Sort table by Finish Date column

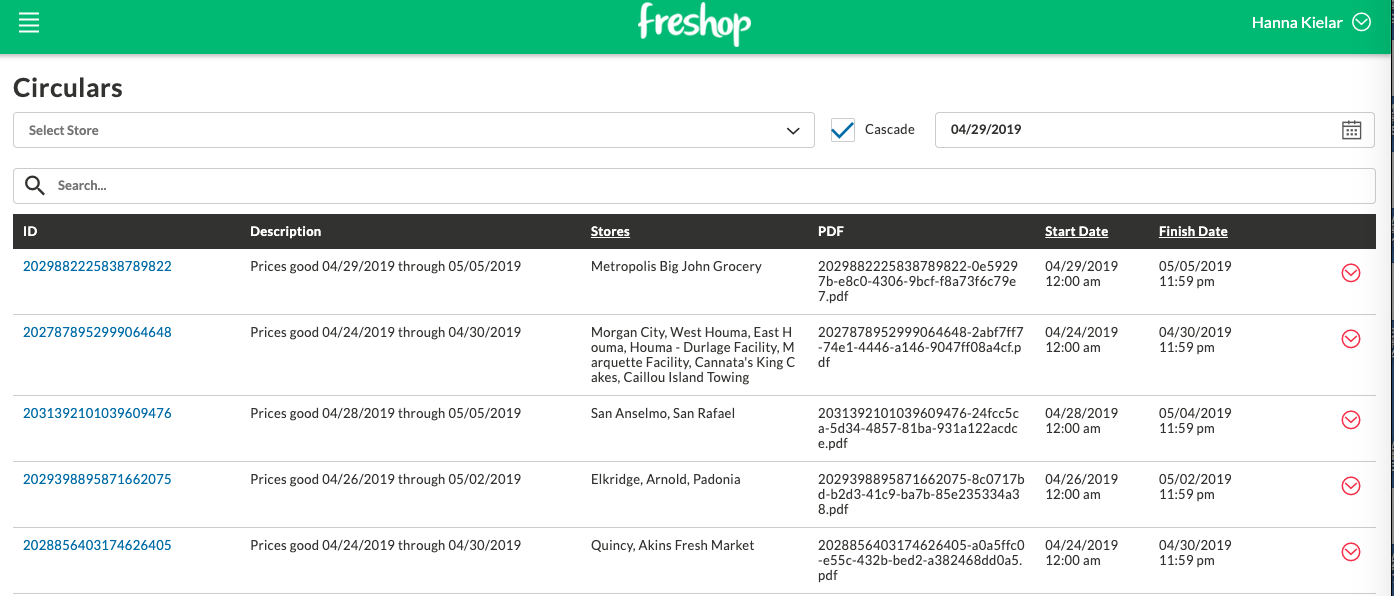[x=1193, y=231]
